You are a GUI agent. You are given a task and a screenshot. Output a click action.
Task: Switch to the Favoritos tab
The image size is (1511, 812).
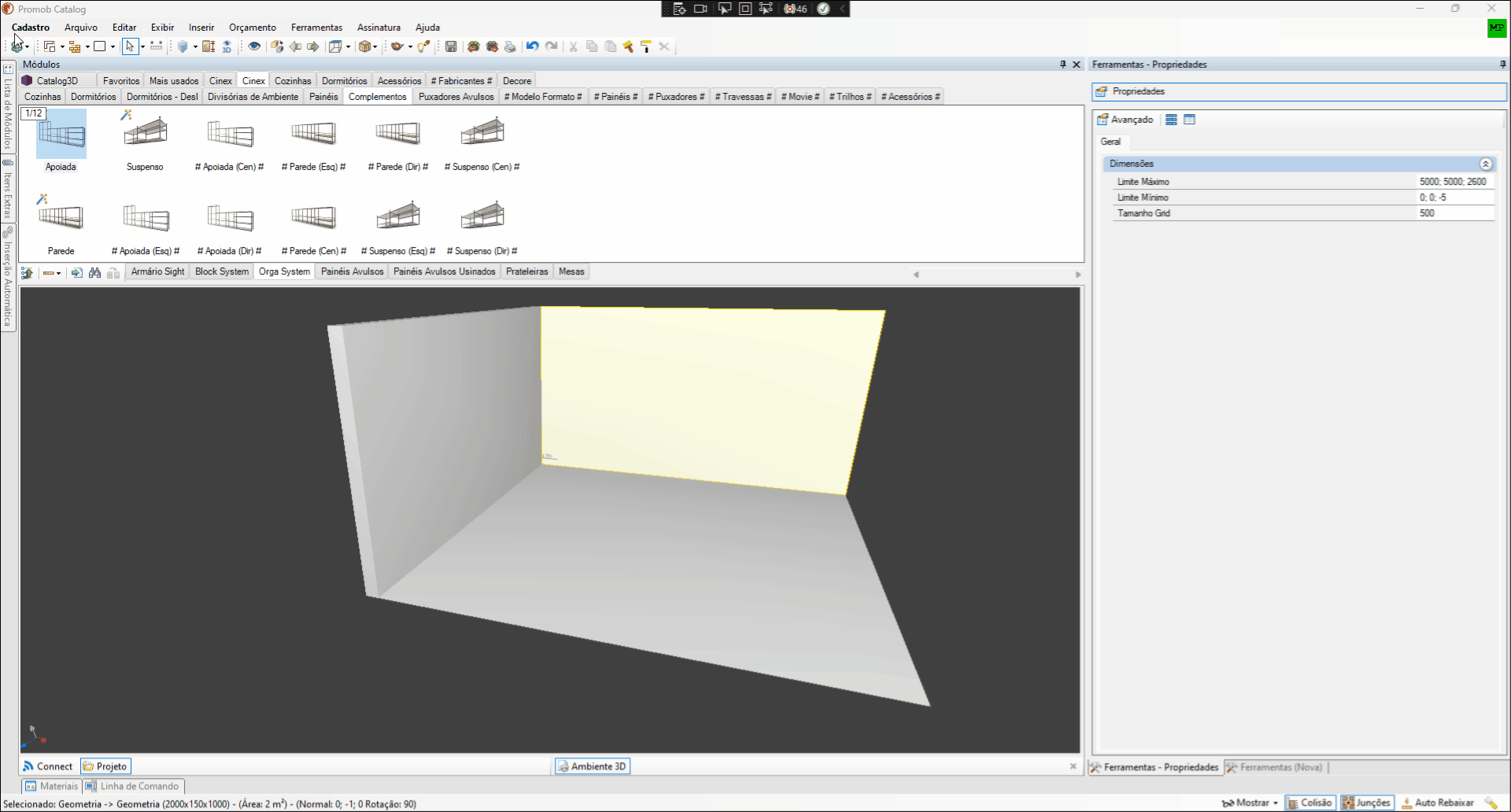point(120,81)
